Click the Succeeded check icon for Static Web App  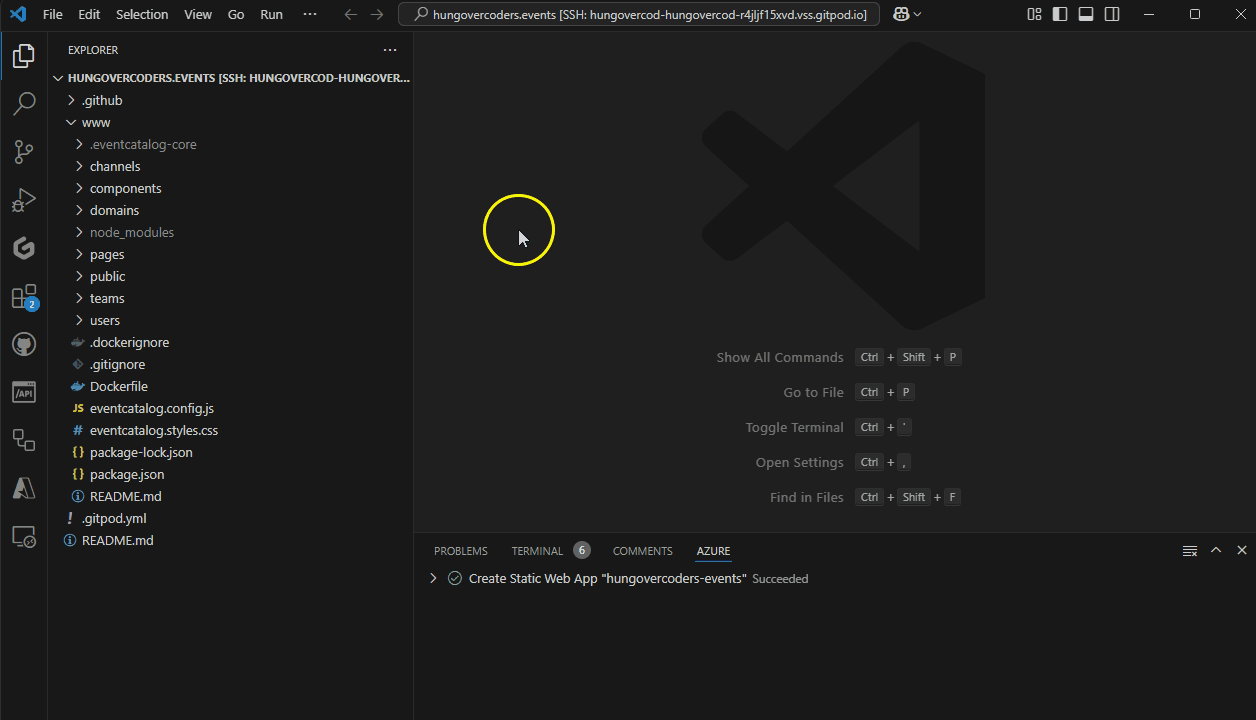[455, 578]
